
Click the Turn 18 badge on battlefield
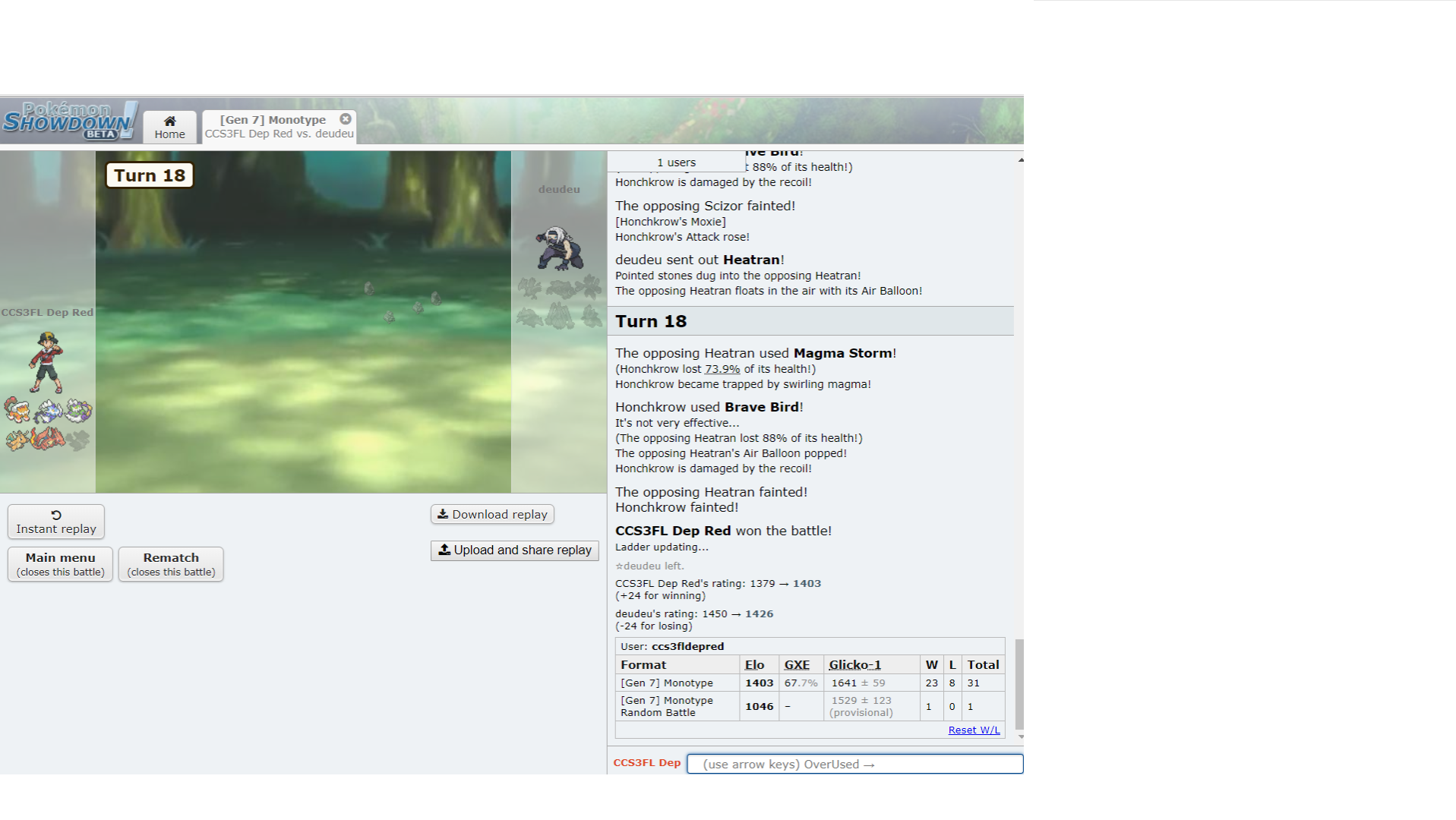pos(150,175)
